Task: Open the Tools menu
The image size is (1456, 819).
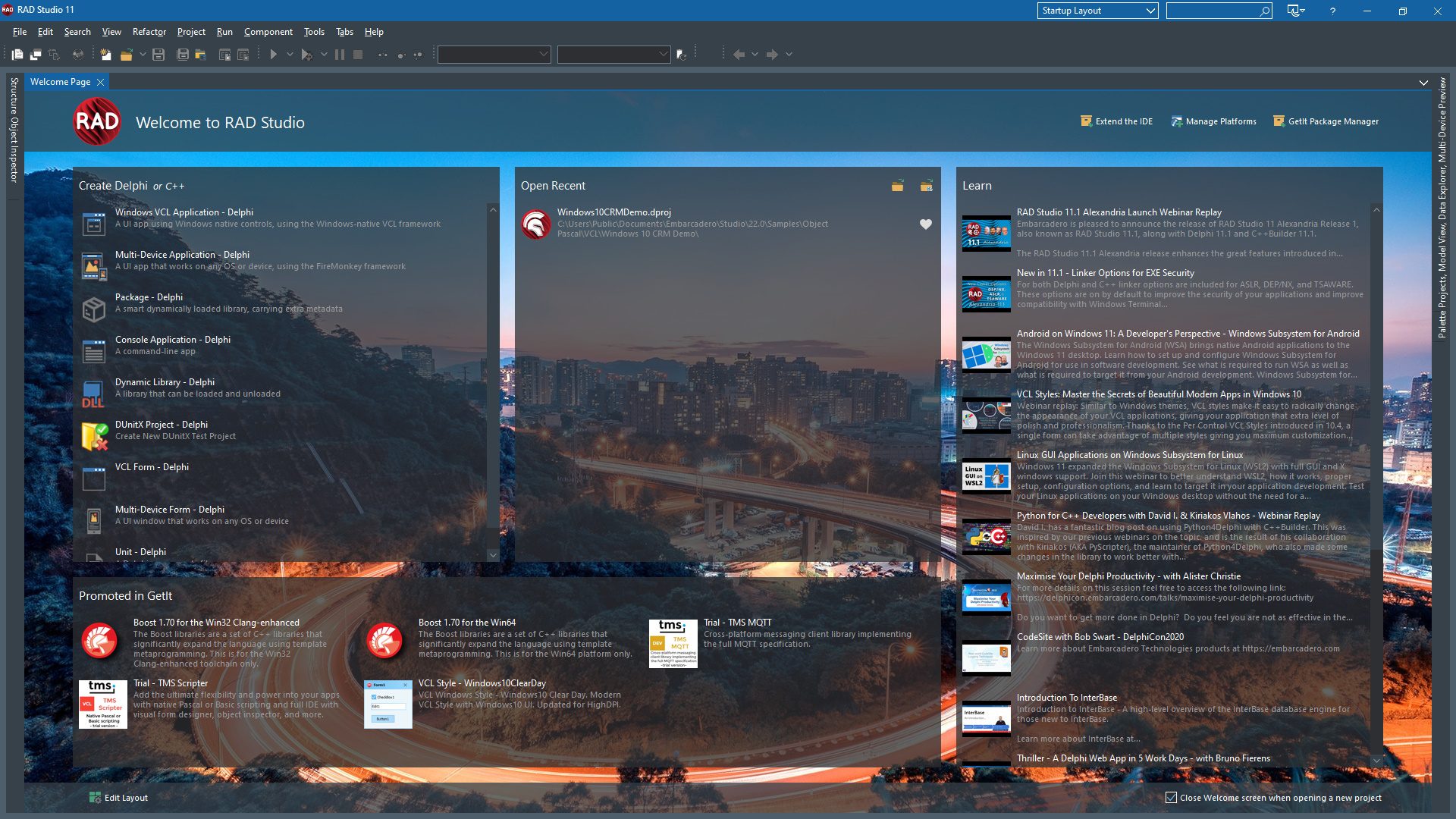Action: pos(314,32)
